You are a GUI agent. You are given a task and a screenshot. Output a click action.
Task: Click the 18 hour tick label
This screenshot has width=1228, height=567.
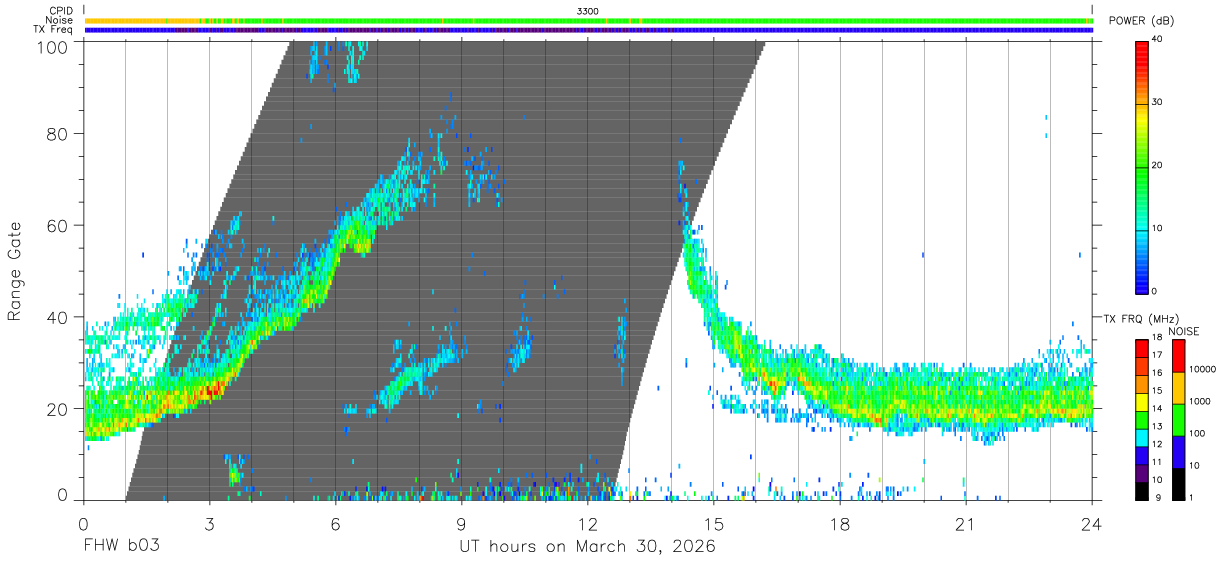point(840,523)
